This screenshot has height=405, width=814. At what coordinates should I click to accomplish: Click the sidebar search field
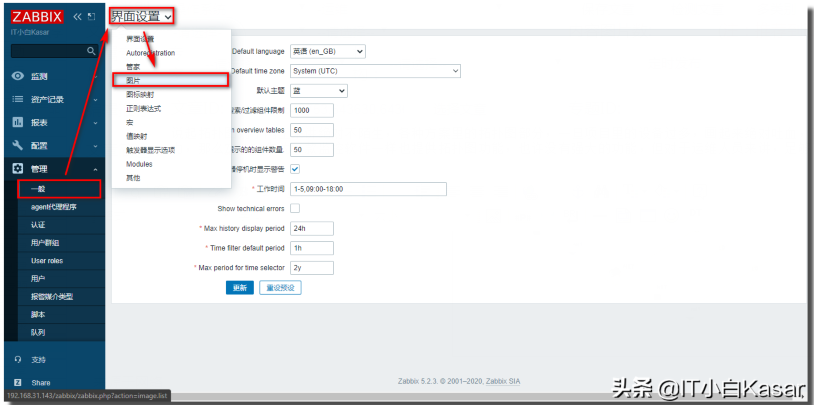(x=55, y=51)
